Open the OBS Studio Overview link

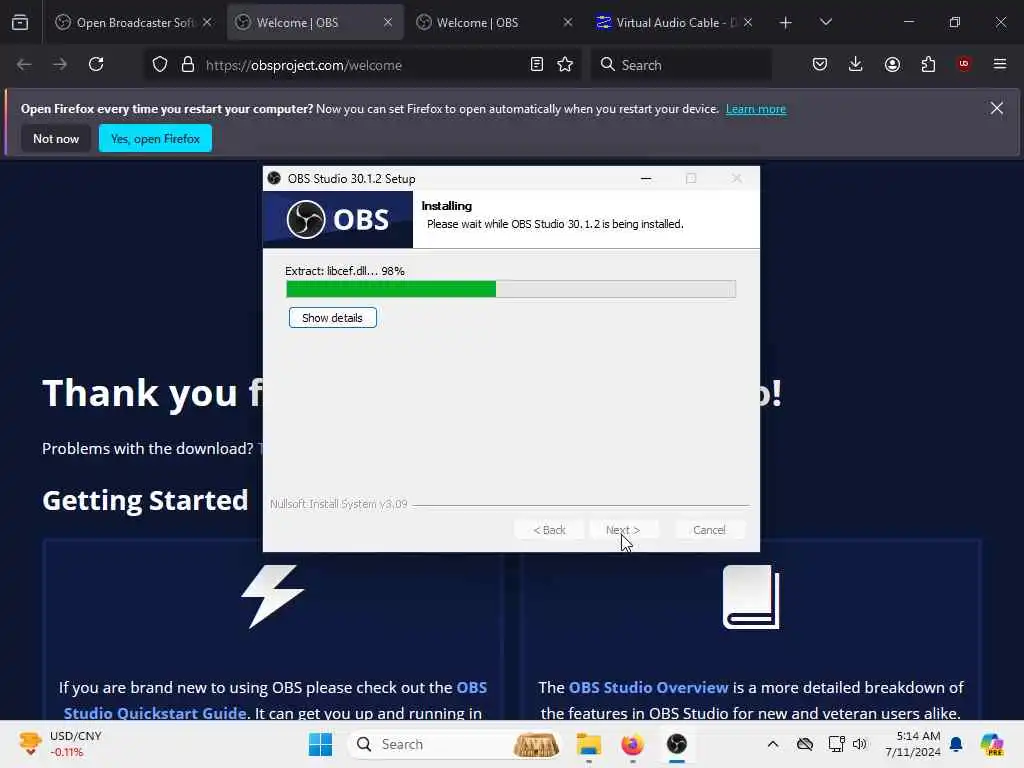point(648,688)
